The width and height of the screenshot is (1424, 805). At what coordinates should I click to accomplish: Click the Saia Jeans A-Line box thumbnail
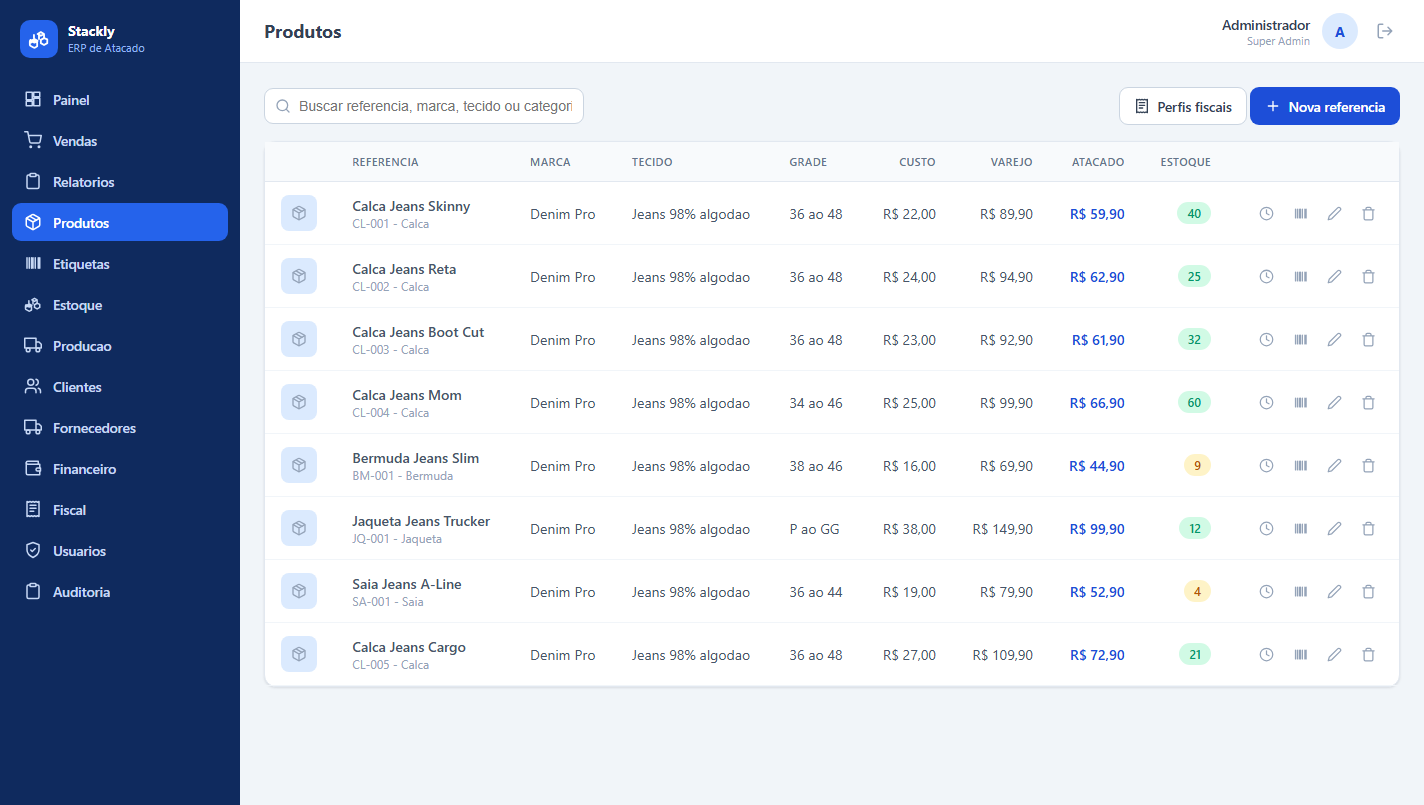299,591
